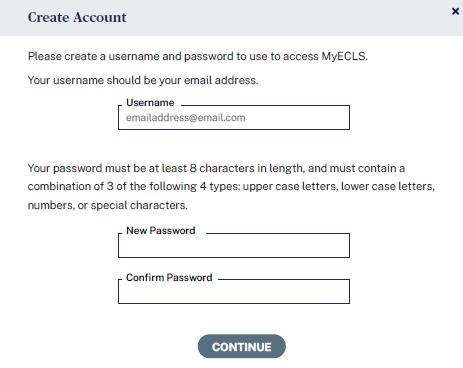Click the CONTINUE button
This screenshot has height=368, width=463.
242,347
